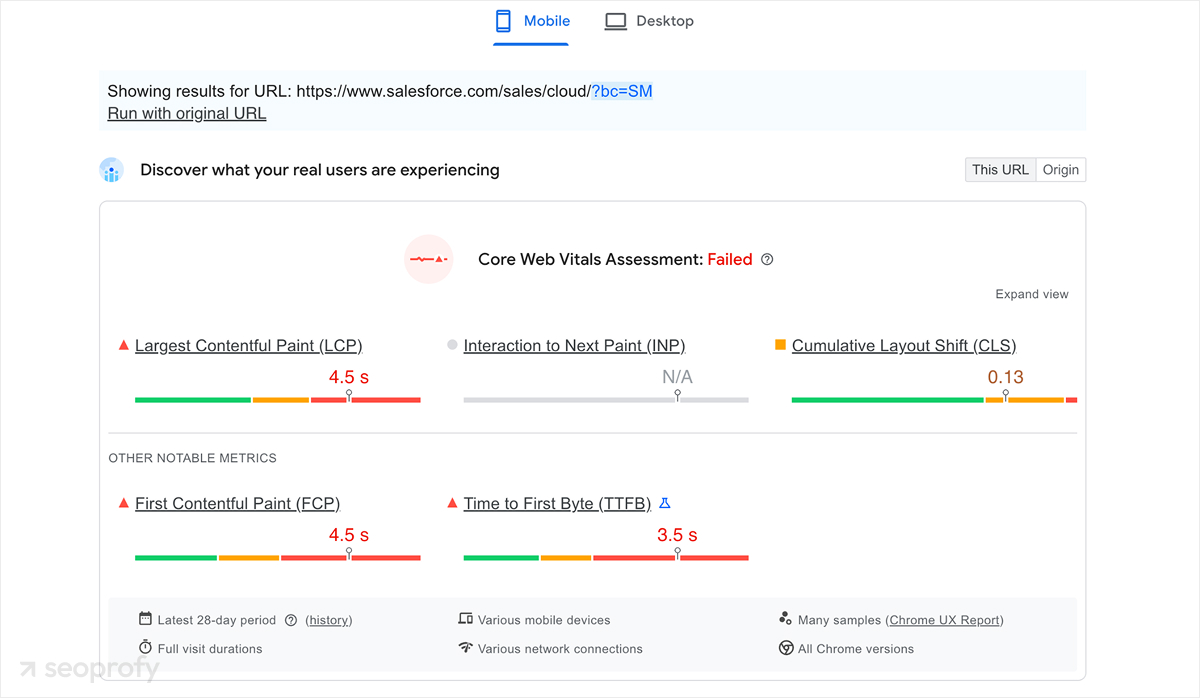Open Time to First Byte (TTFB) link

tap(557, 504)
